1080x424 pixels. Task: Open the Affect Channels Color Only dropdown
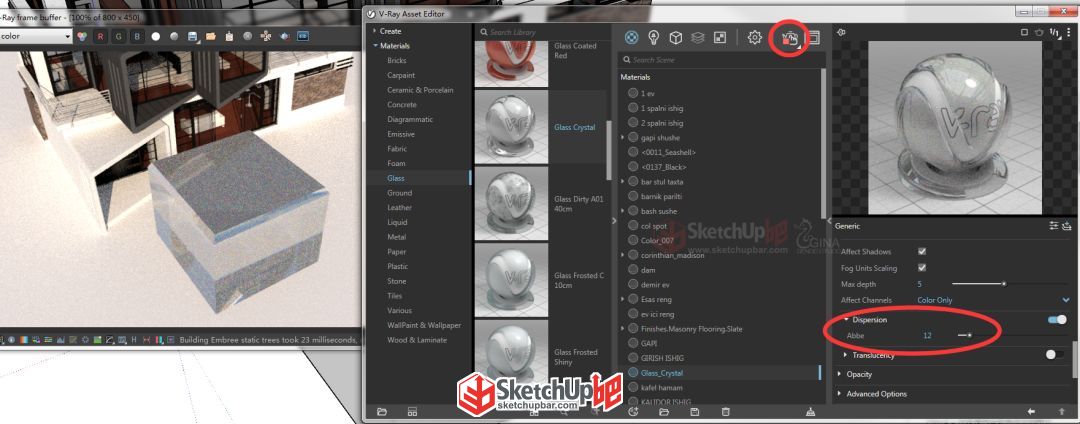(994, 300)
